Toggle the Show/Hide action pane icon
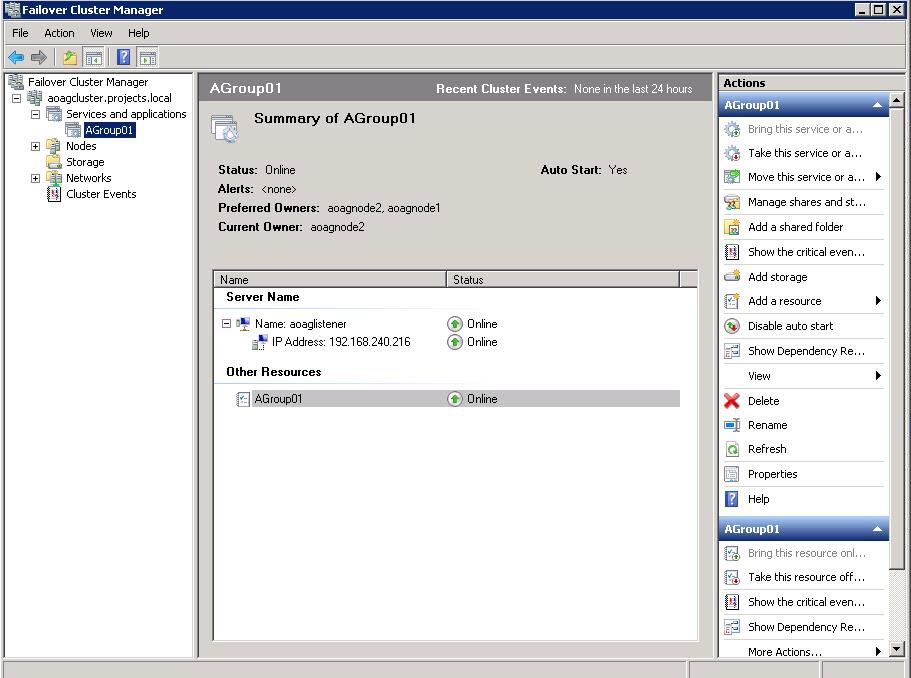This screenshot has width=911, height=678. coord(148,57)
